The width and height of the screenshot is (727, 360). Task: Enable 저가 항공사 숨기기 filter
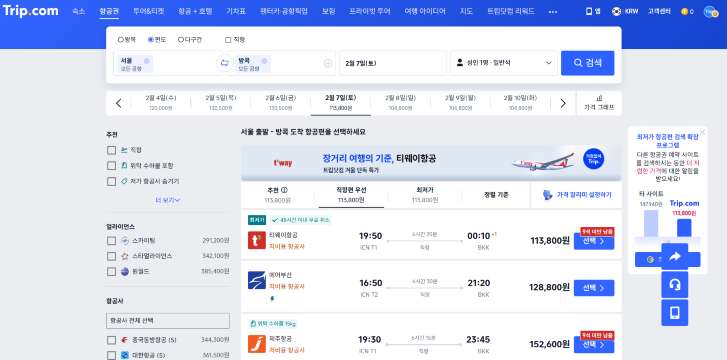click(x=111, y=181)
